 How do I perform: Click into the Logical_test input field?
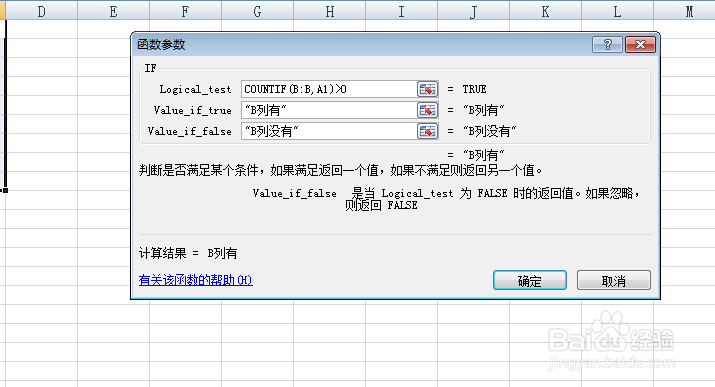(329, 89)
